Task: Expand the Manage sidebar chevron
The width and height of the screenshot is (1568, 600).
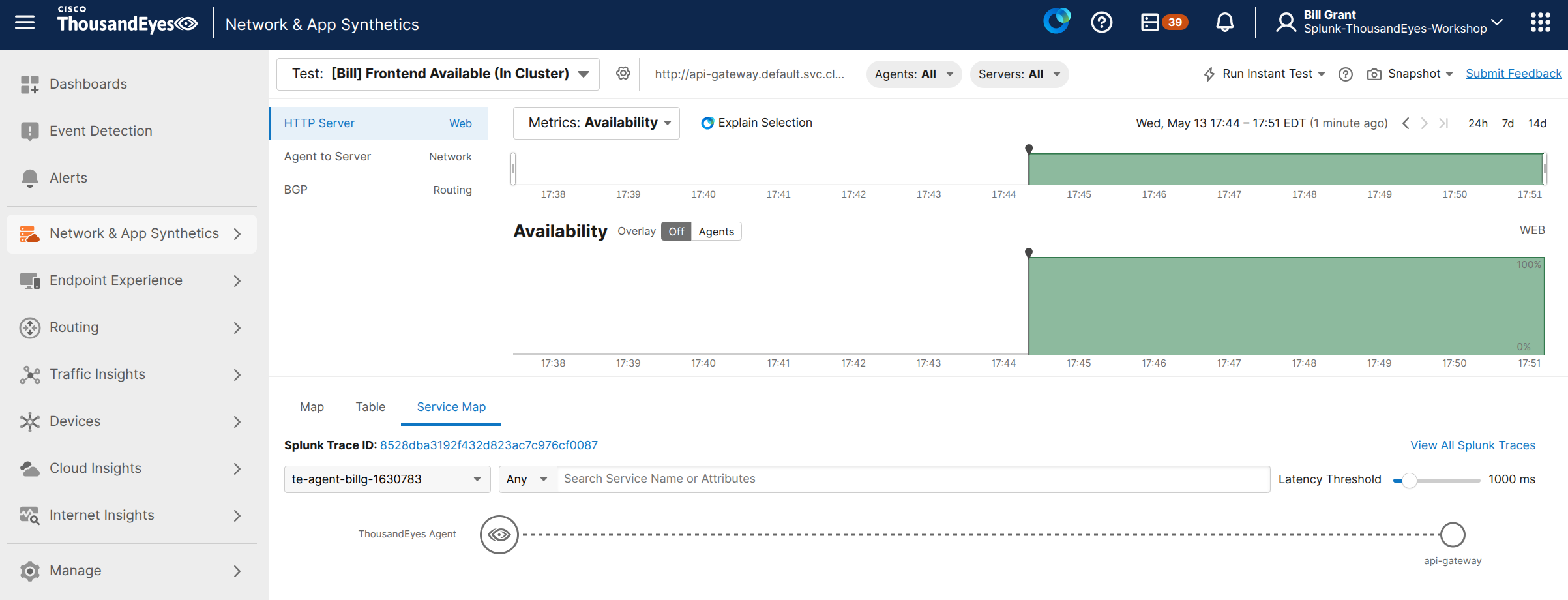Action: click(237, 571)
